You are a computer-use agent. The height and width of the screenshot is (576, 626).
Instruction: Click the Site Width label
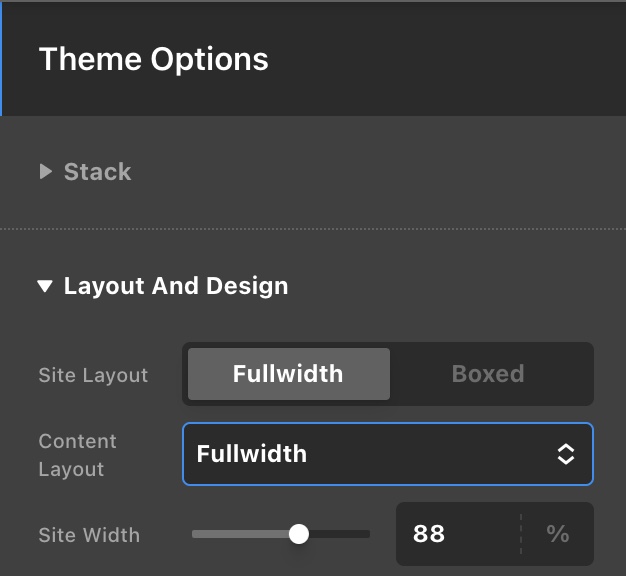click(89, 535)
